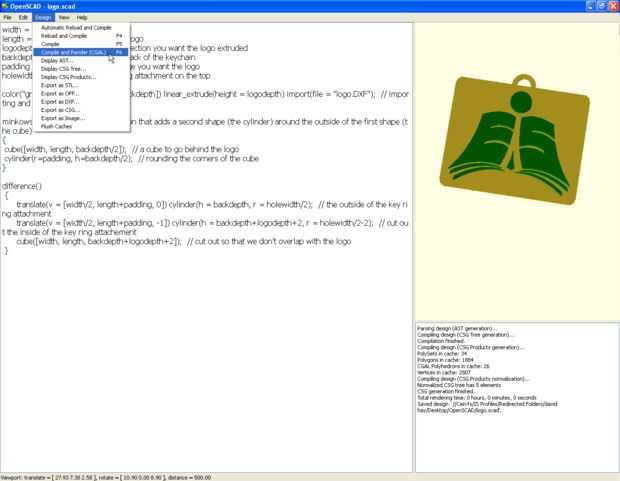620x481 pixels.
Task: Open the File menu
Action: coord(7,17)
